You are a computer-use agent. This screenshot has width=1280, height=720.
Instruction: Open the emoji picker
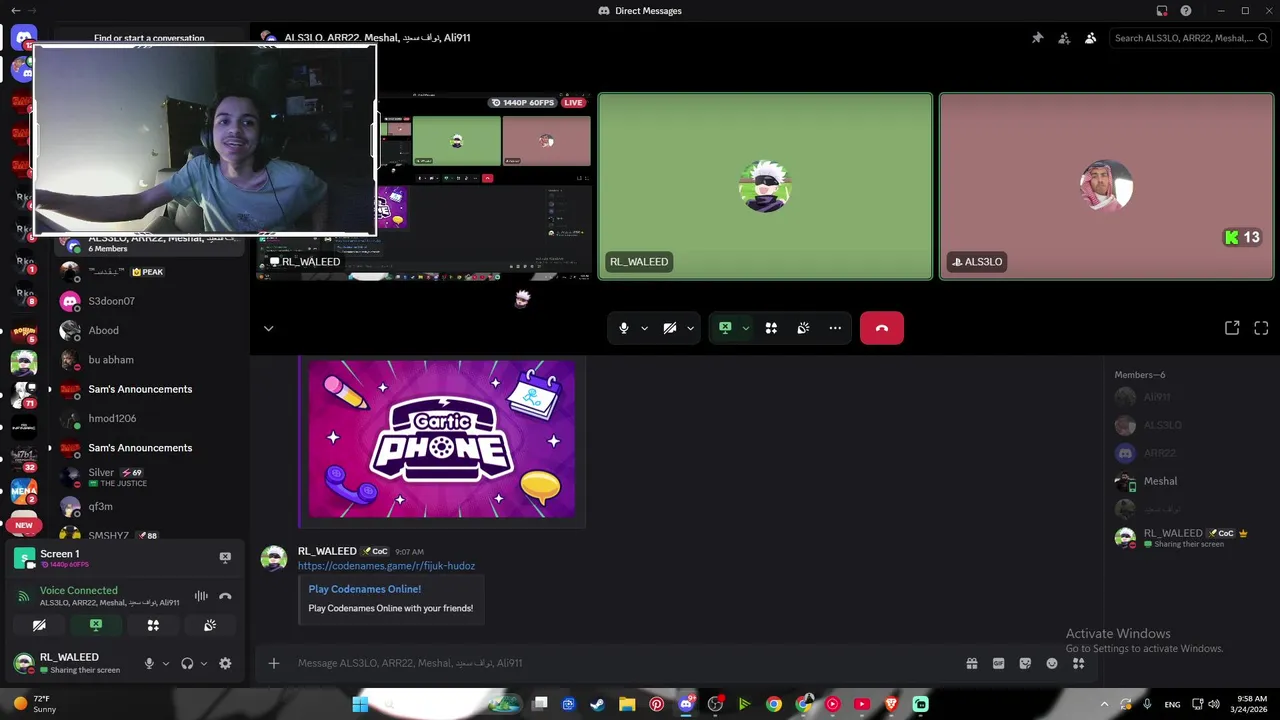point(1052,663)
